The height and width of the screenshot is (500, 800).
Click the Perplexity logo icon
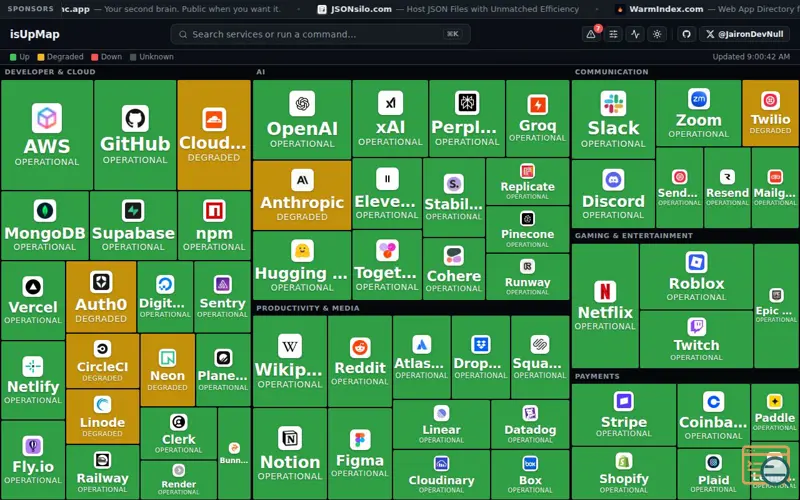click(467, 103)
